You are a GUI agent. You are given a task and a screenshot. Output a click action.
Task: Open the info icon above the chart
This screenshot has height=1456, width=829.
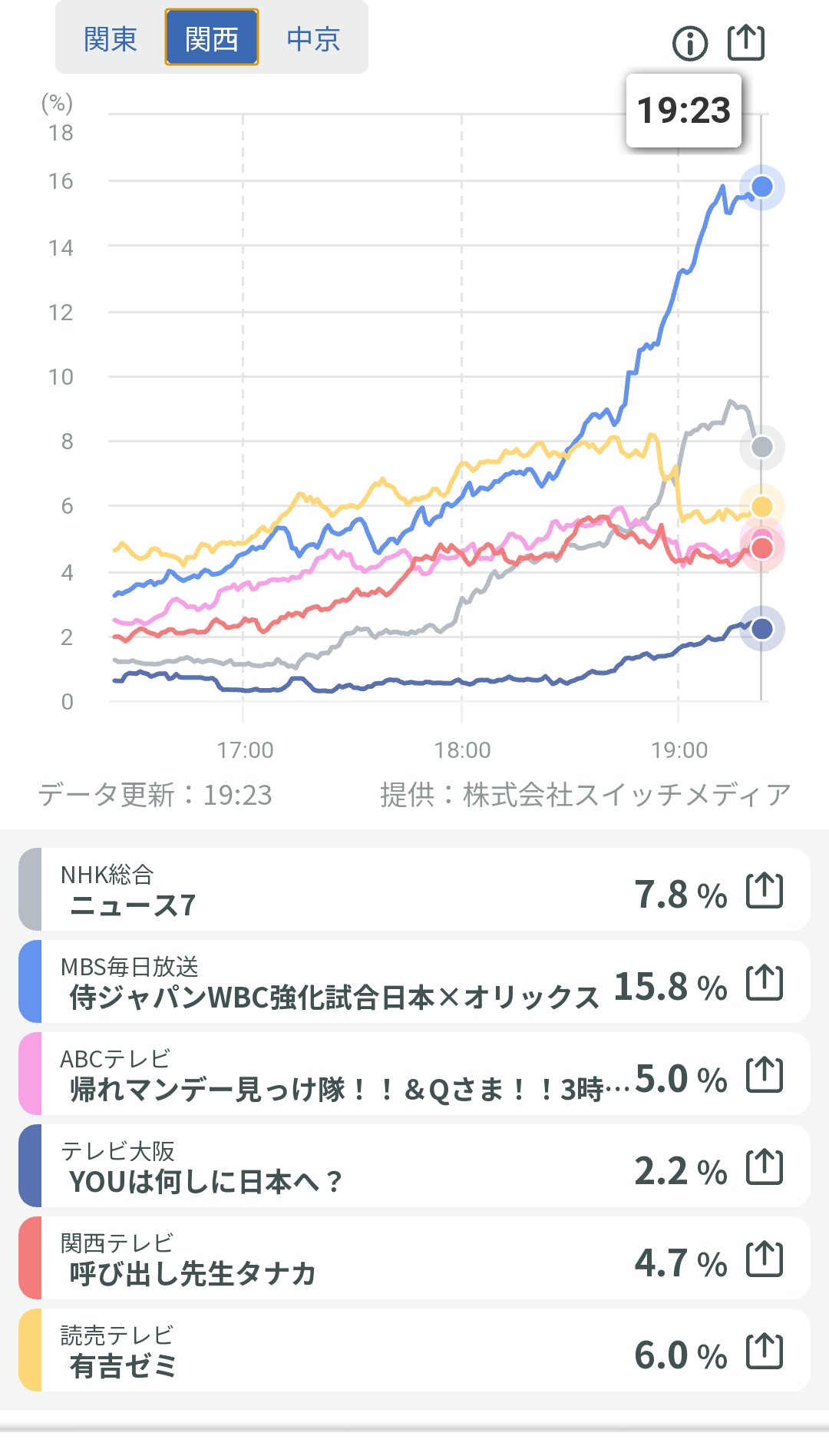click(689, 43)
